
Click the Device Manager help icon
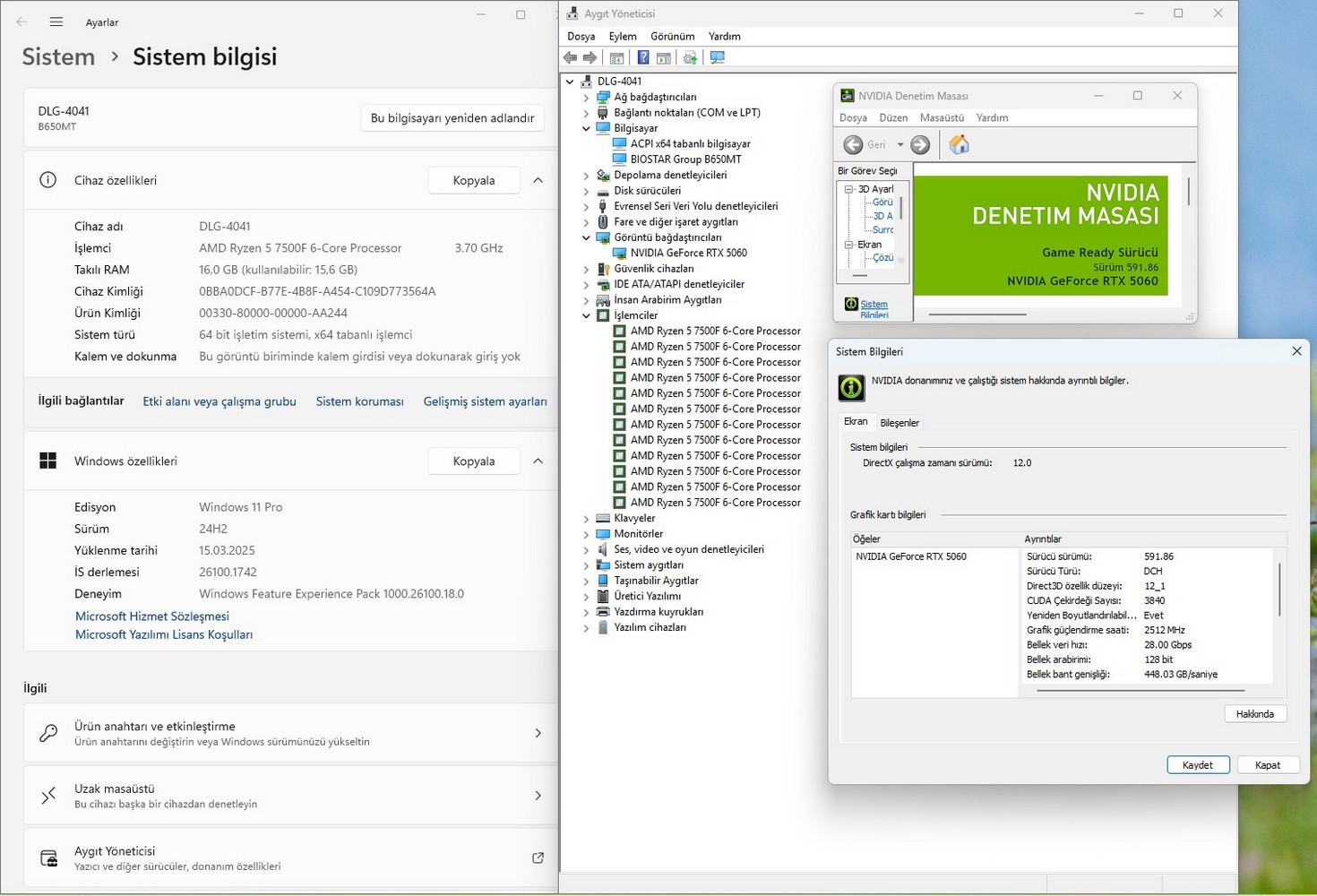(x=642, y=58)
